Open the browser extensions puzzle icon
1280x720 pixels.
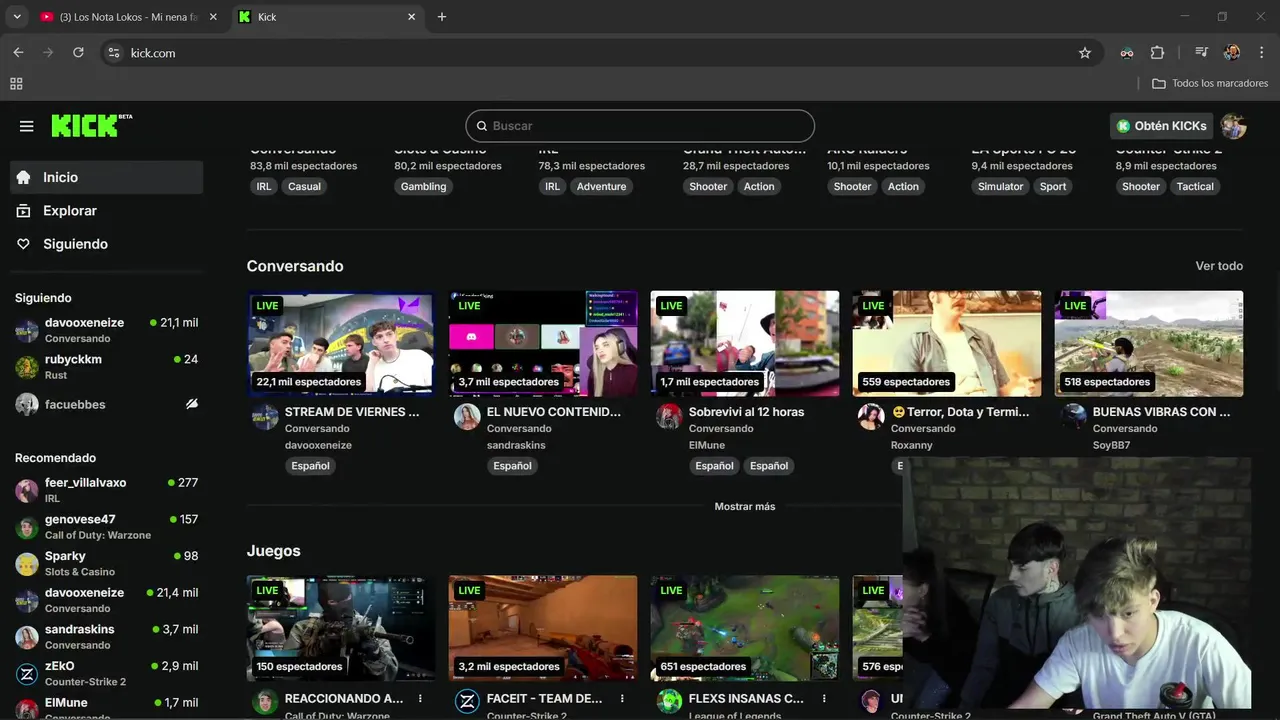pos(1157,53)
